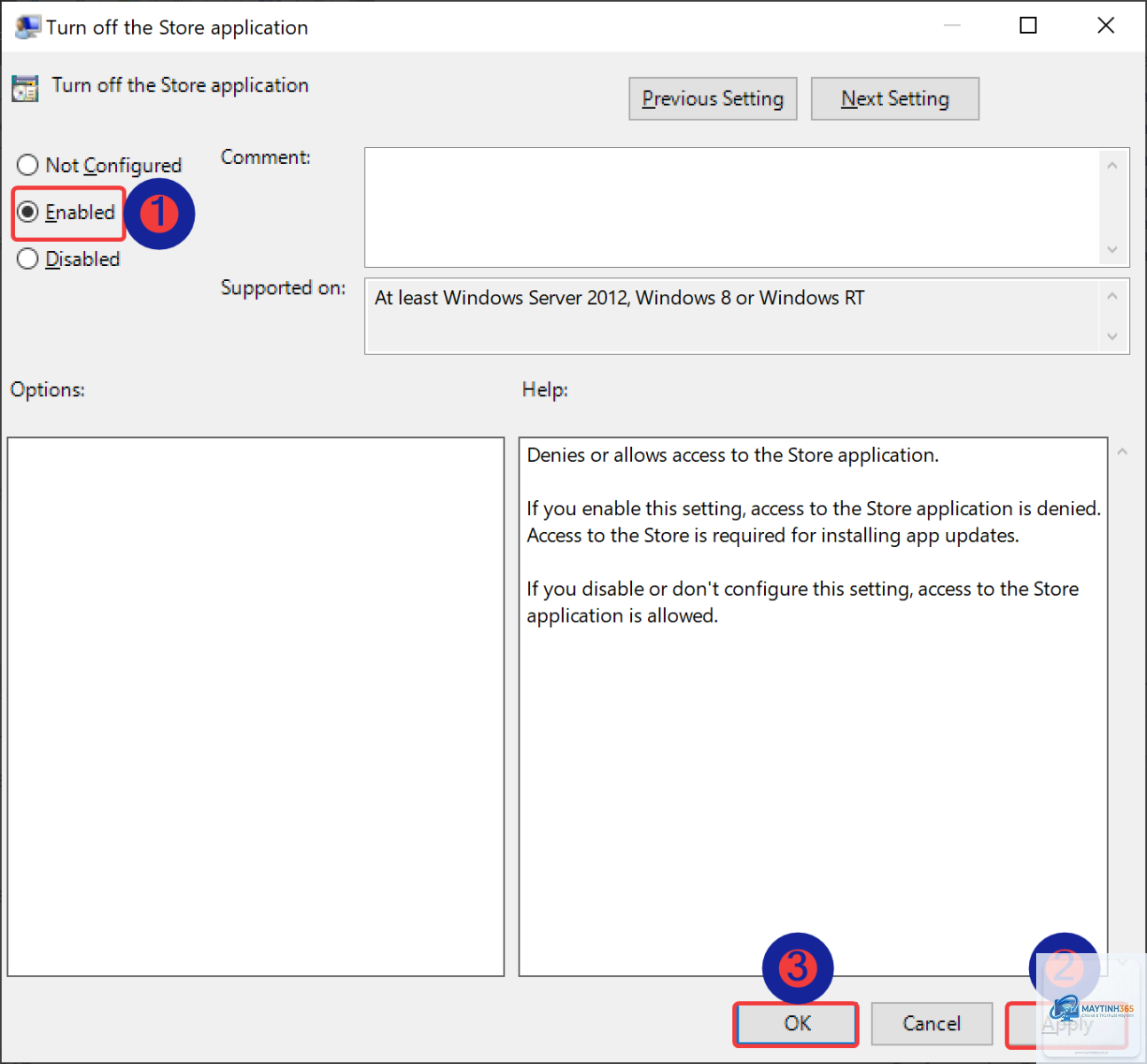Image resolution: width=1147 pixels, height=1064 pixels.
Task: Maximize the policy dialog window
Action: pyautogui.click(x=1028, y=26)
